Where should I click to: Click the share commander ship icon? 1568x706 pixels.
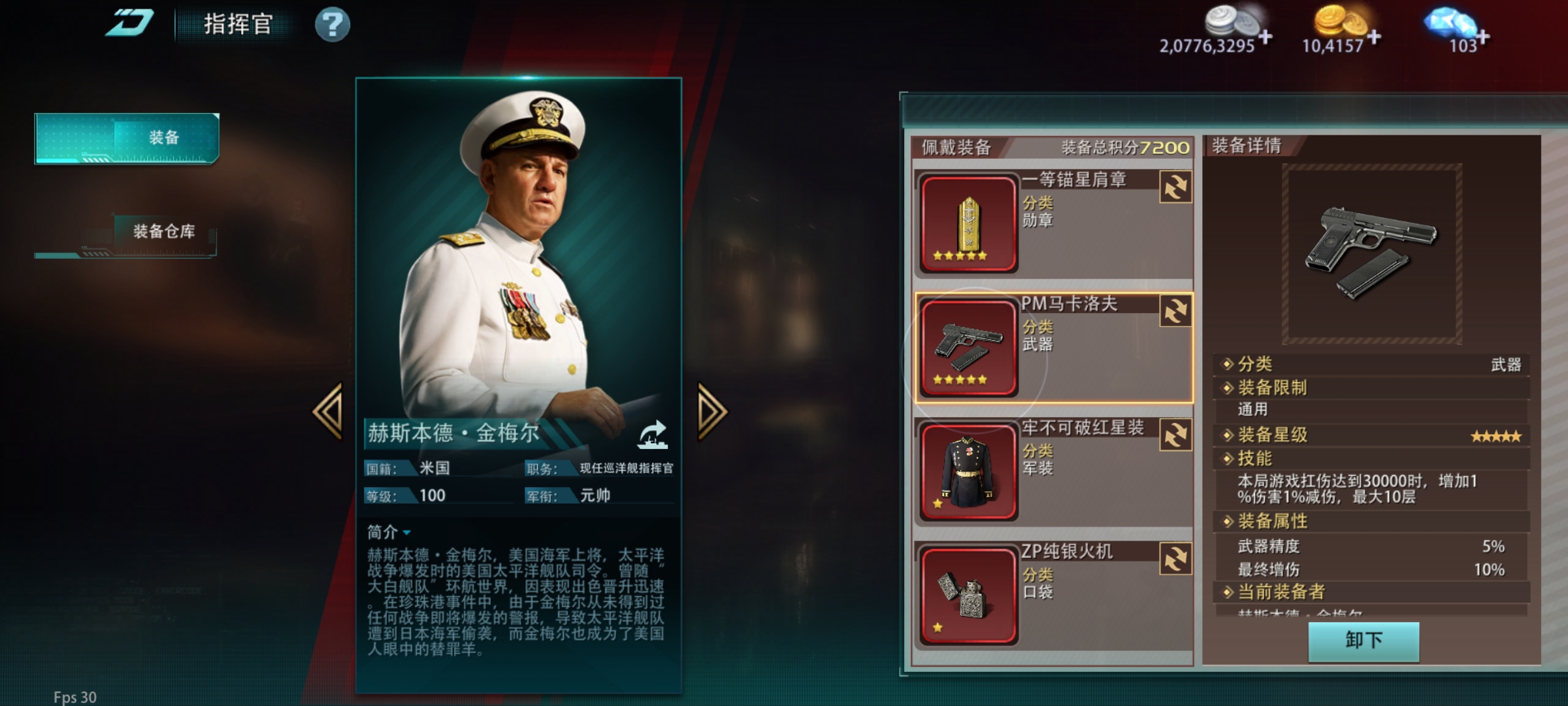click(652, 435)
